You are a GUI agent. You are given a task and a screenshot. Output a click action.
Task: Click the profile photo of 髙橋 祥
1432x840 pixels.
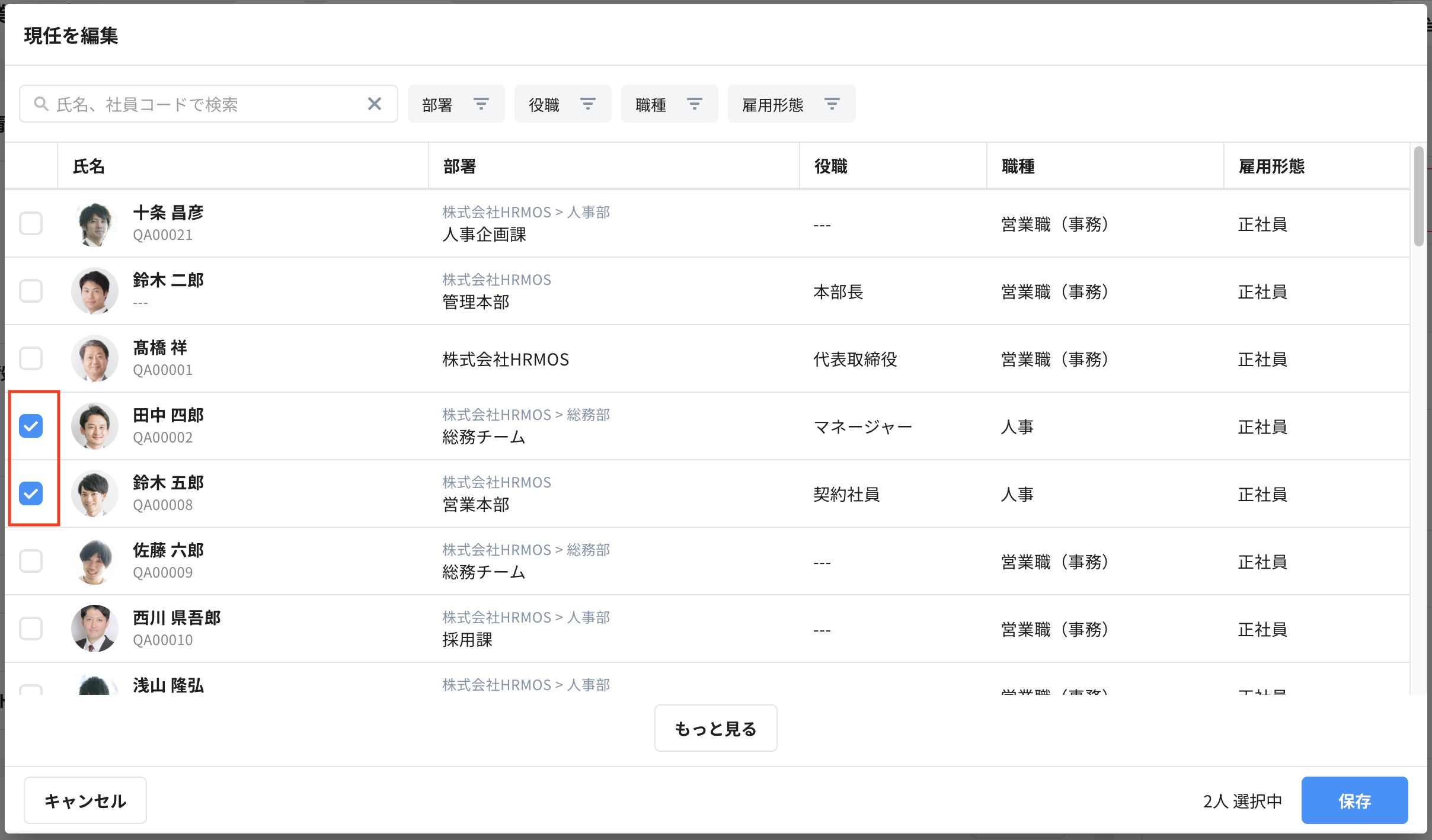(x=95, y=358)
